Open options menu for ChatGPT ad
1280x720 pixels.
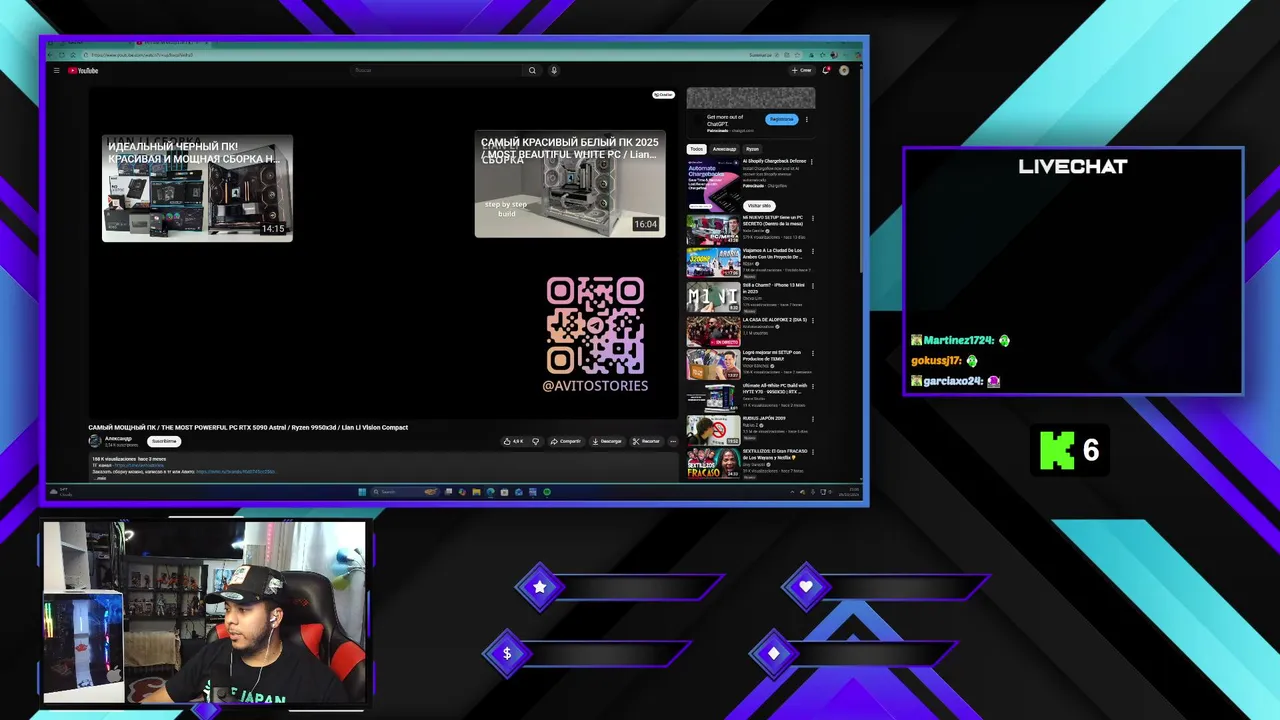click(807, 119)
